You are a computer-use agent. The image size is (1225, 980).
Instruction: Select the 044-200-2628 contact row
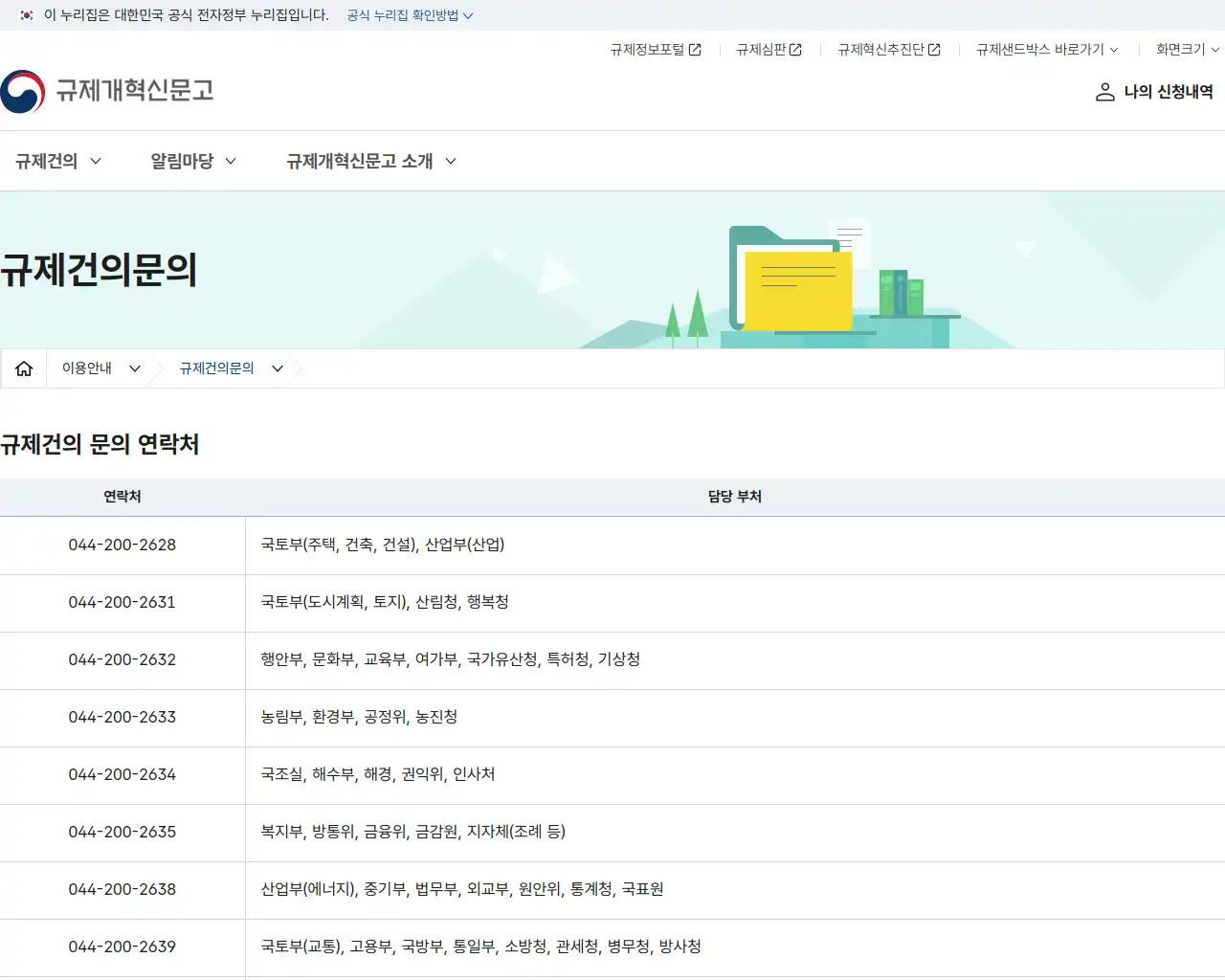[122, 546]
